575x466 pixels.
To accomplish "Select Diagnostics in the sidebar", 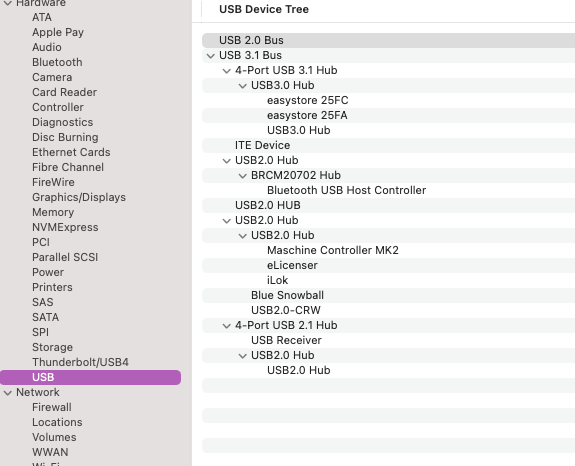I will (x=63, y=122).
